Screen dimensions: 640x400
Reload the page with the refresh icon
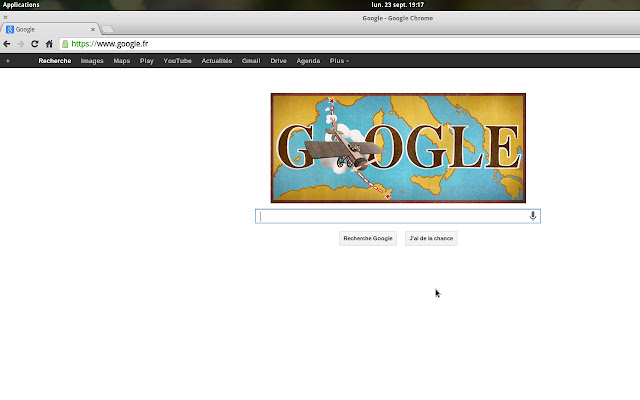coord(35,44)
